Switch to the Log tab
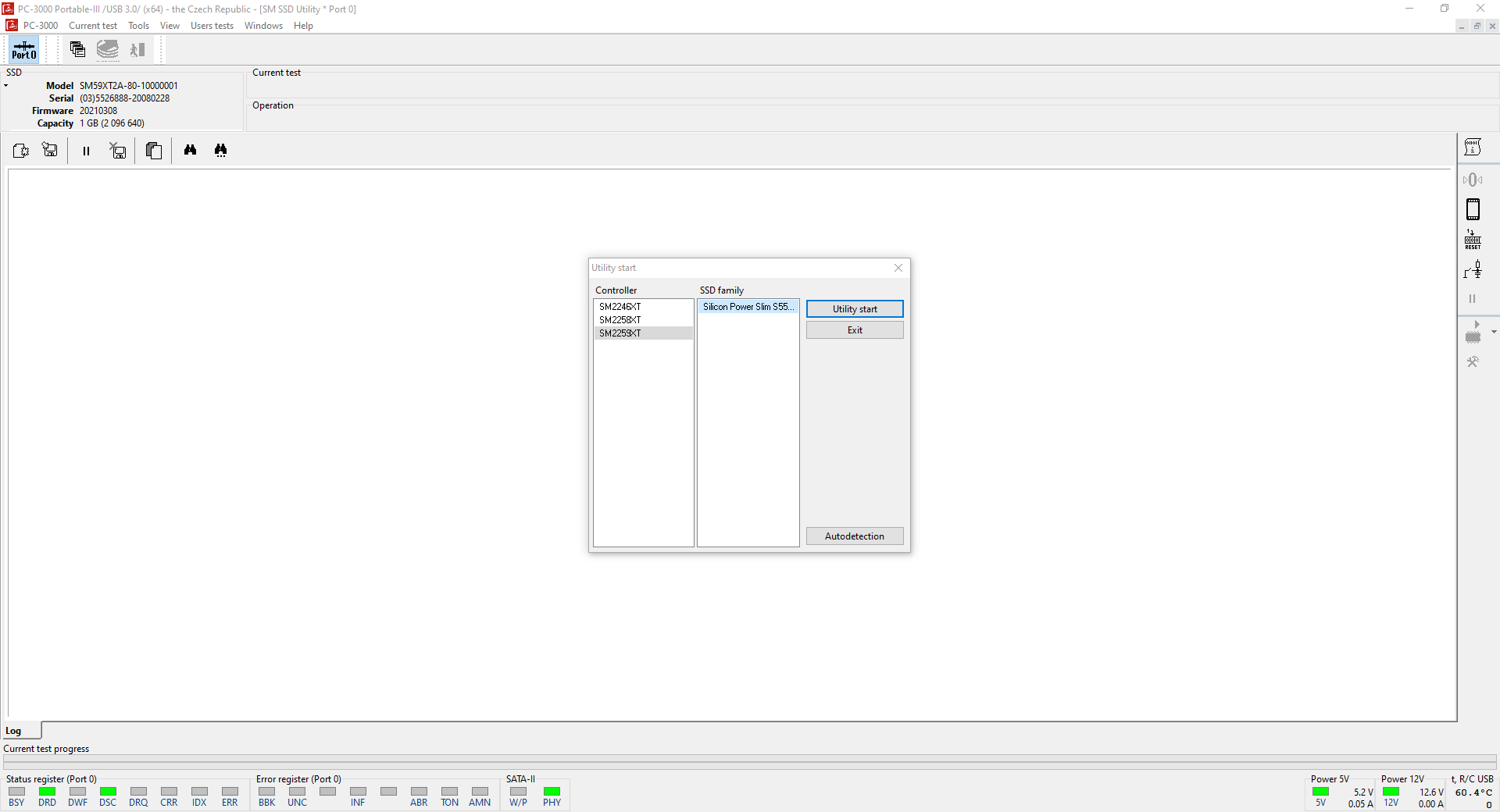1500x812 pixels. pyautogui.click(x=14, y=731)
